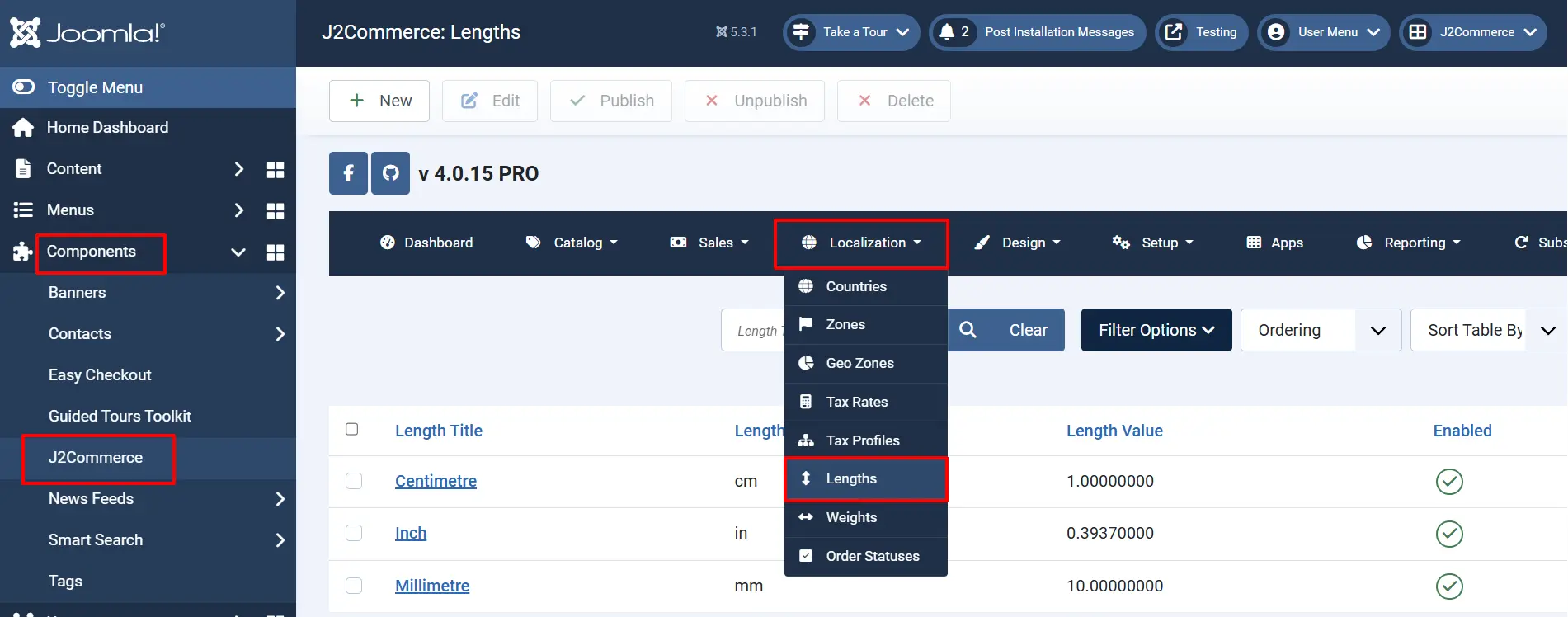Screen dimensions: 1568x617
Task: Open the Design menu
Action: coord(1017,243)
